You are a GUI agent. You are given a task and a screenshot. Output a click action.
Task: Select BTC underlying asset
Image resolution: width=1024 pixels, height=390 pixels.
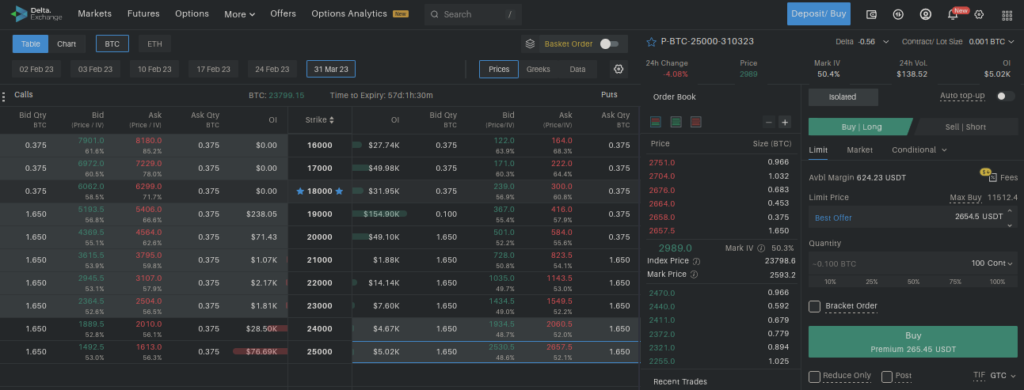click(x=112, y=44)
